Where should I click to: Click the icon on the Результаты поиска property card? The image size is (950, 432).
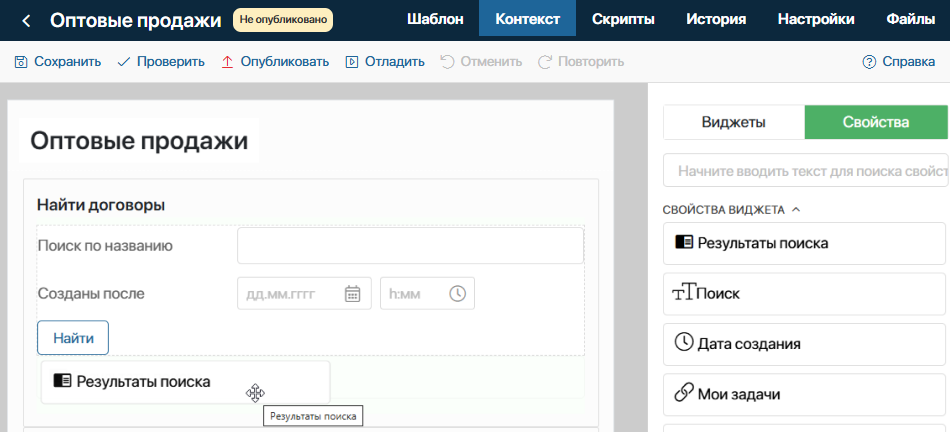point(683,242)
